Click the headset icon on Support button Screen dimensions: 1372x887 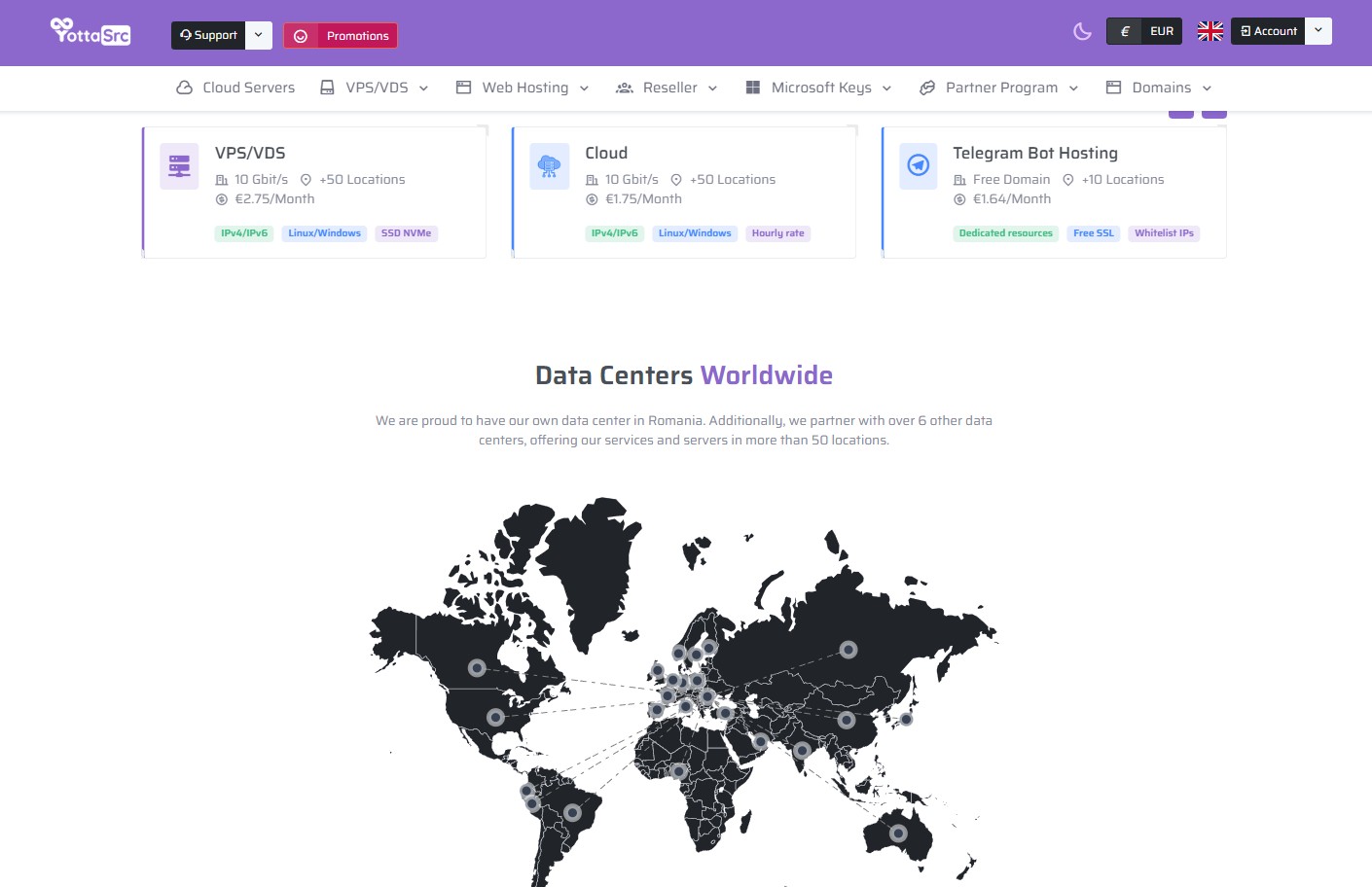[x=185, y=35]
